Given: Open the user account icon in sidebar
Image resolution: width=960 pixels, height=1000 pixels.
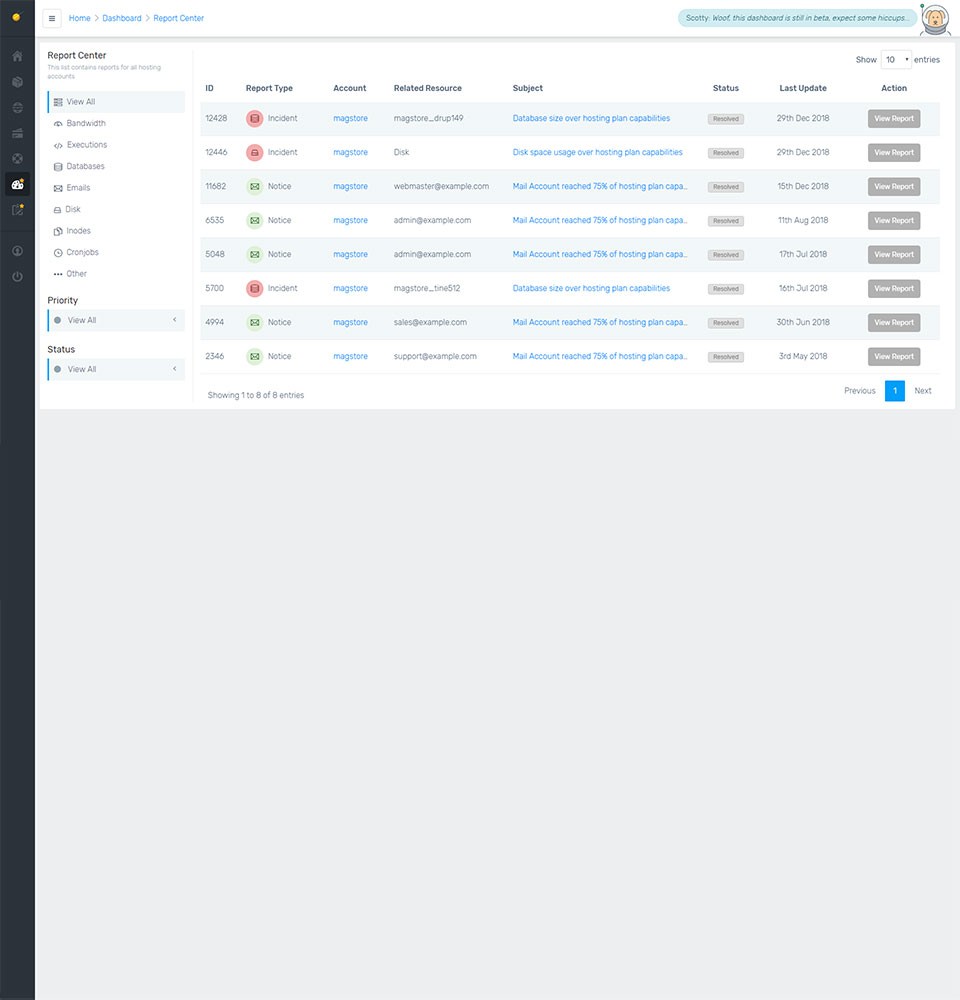Looking at the screenshot, I should [17, 251].
